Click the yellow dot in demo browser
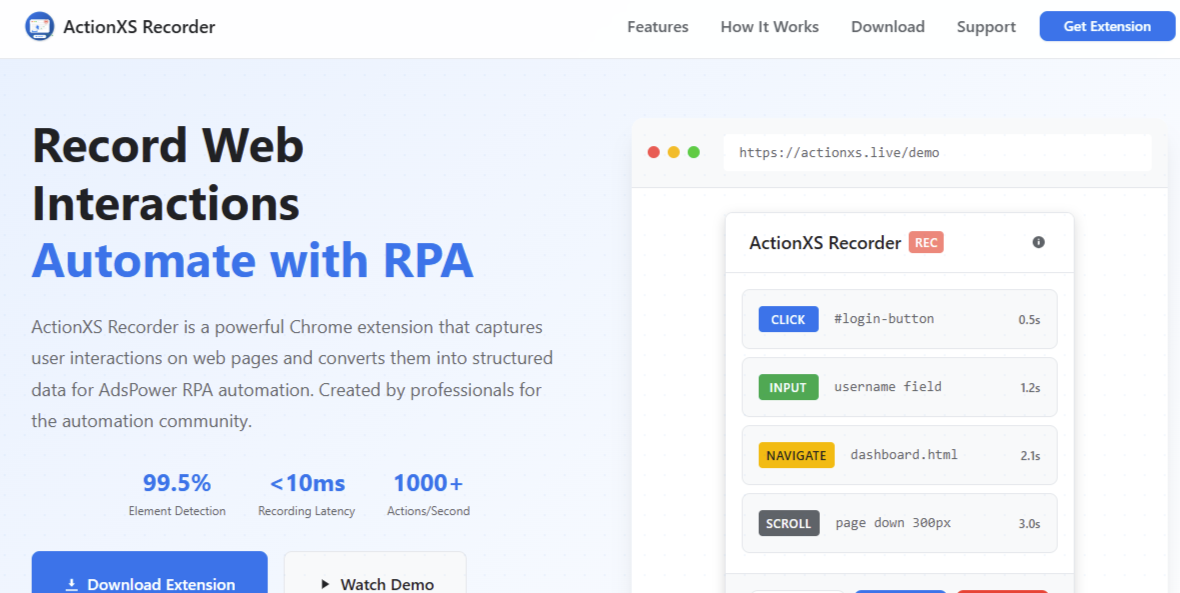This screenshot has height=593, width=1180. pos(674,152)
